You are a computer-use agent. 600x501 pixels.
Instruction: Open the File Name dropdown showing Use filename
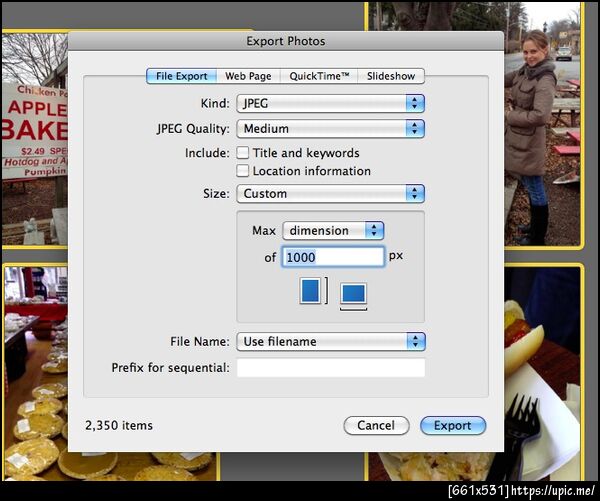pyautogui.click(x=331, y=341)
